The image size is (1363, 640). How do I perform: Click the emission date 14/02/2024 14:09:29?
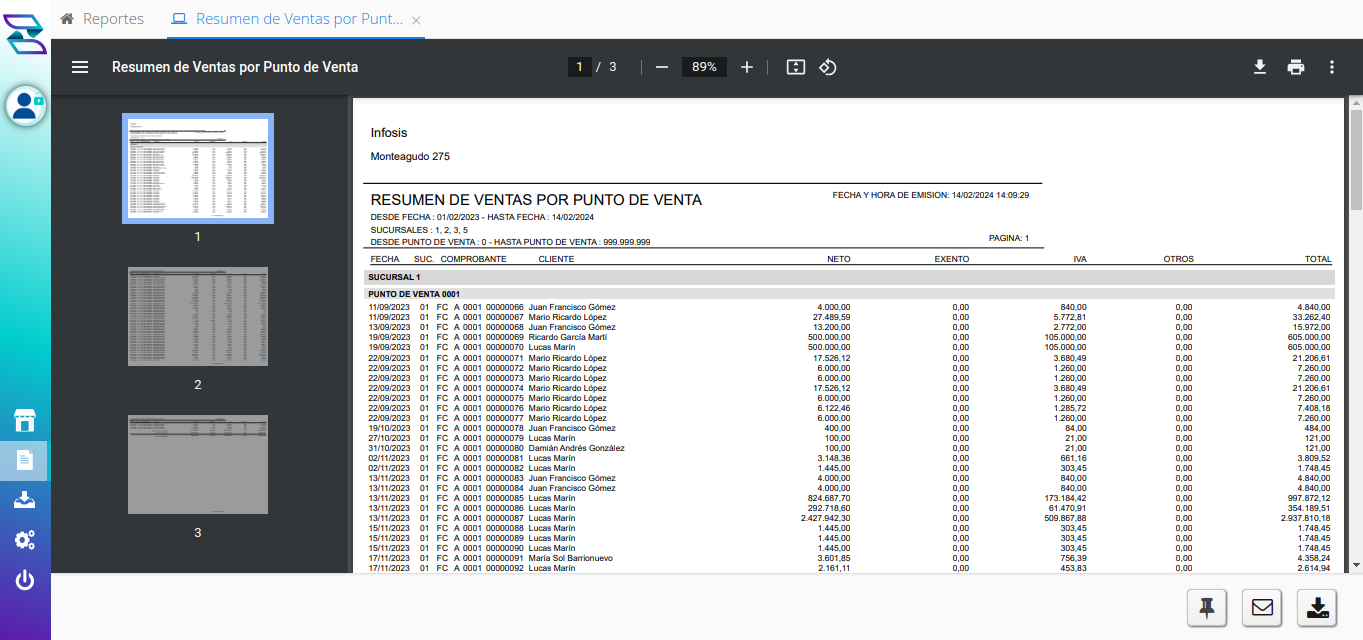pyautogui.click(x=990, y=195)
